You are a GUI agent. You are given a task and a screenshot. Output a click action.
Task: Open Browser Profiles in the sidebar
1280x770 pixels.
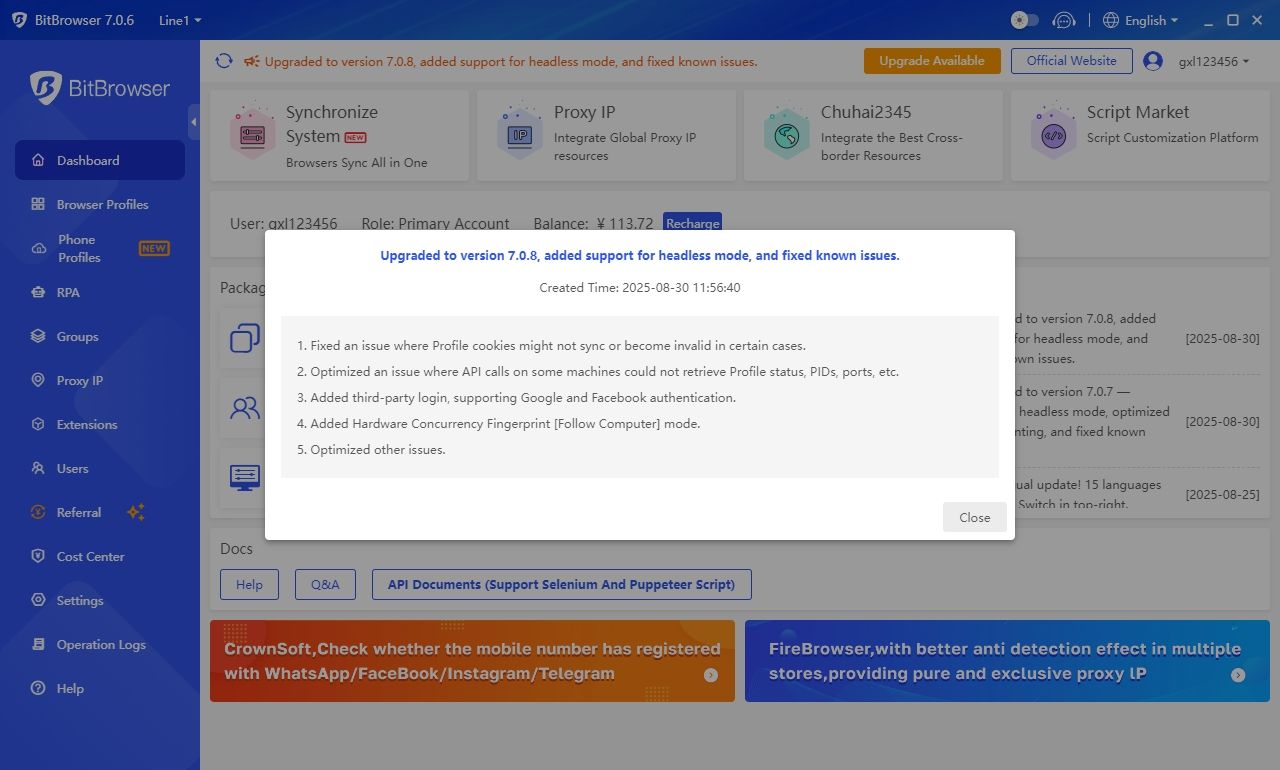100,204
